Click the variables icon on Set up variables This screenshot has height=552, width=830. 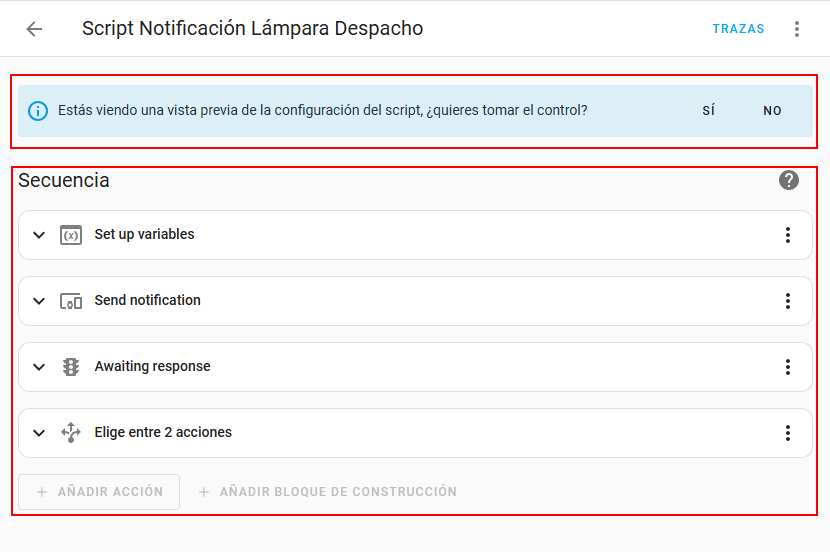[x=70, y=235]
